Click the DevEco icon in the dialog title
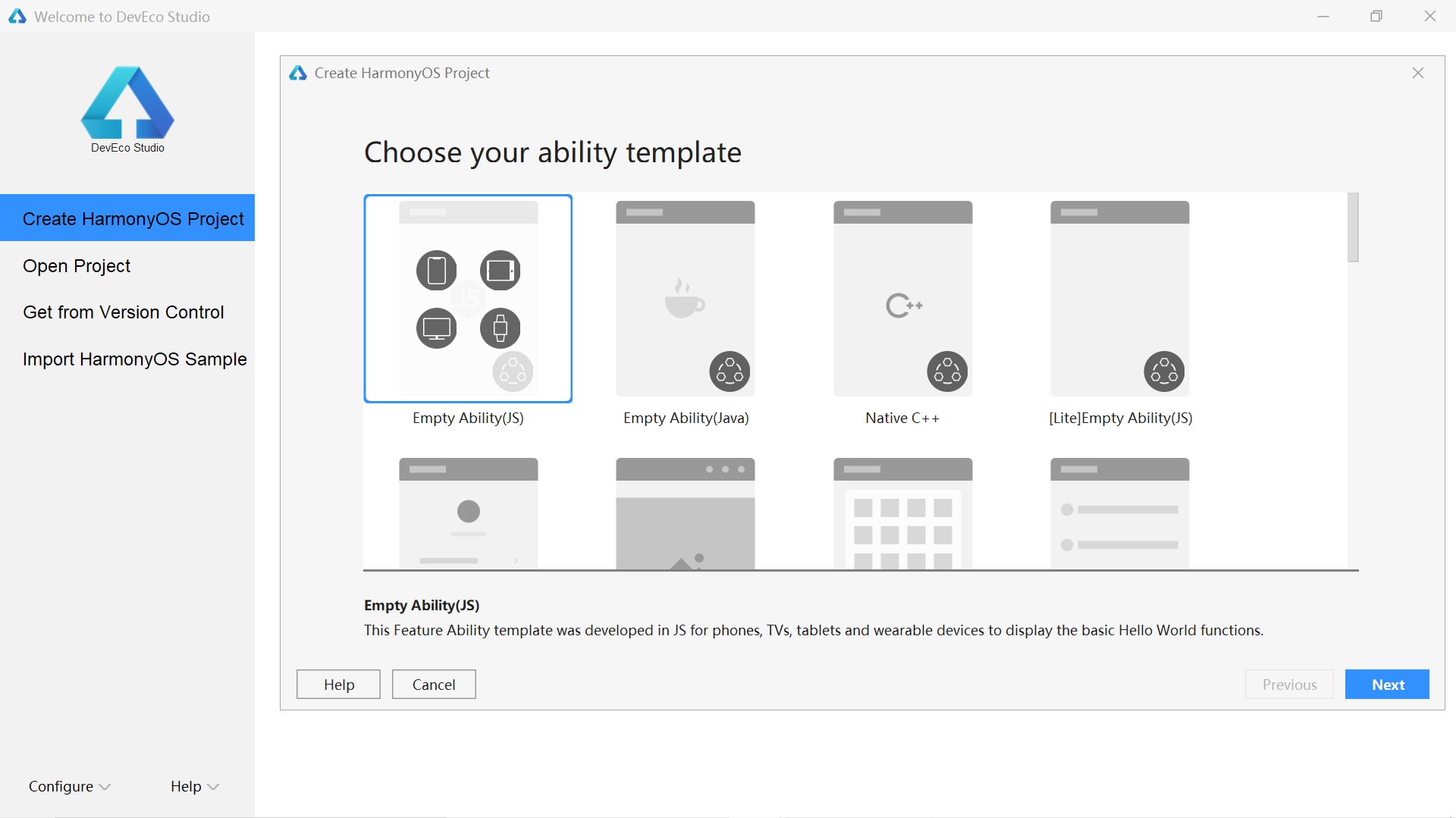The height and width of the screenshot is (818, 1456). (298, 73)
